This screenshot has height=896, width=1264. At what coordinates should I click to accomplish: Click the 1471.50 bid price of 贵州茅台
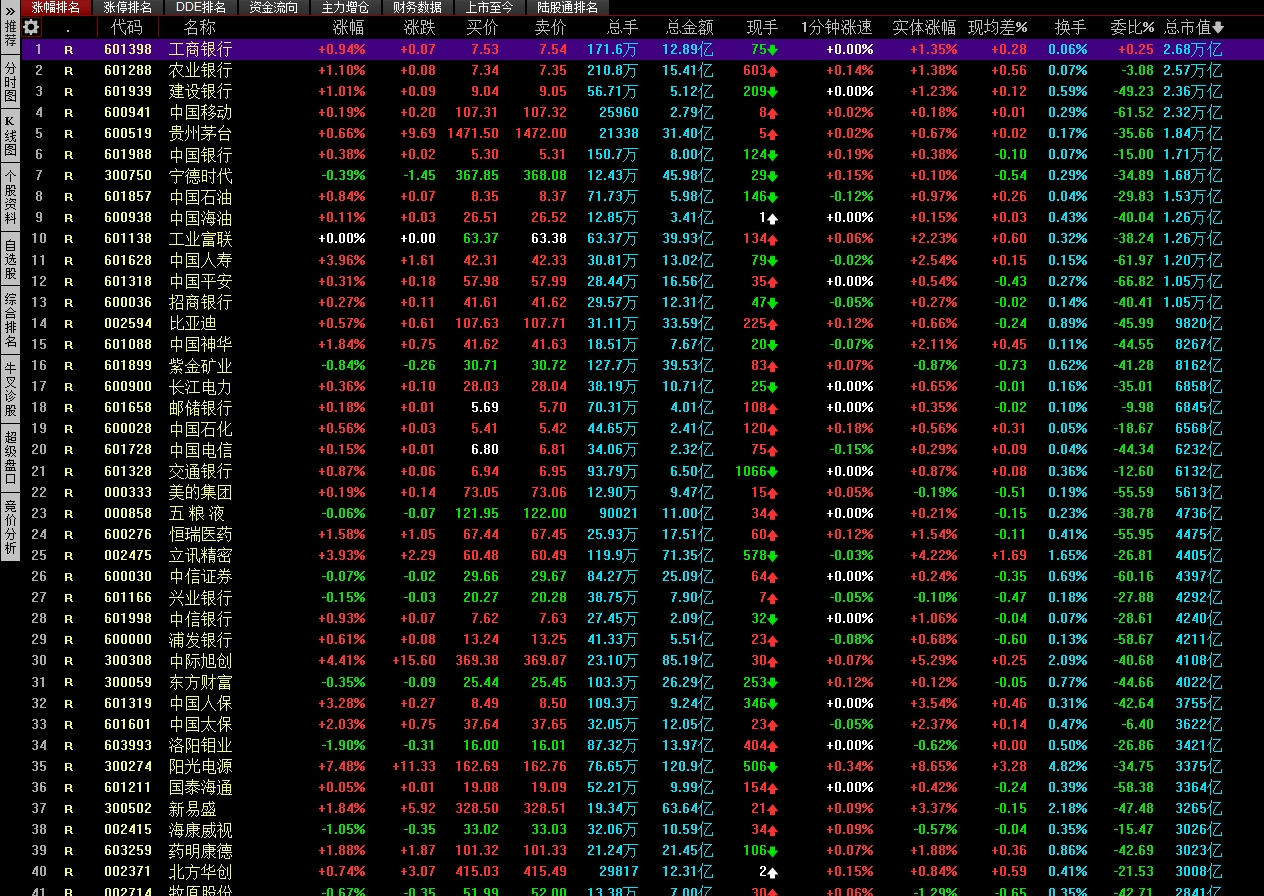(473, 133)
